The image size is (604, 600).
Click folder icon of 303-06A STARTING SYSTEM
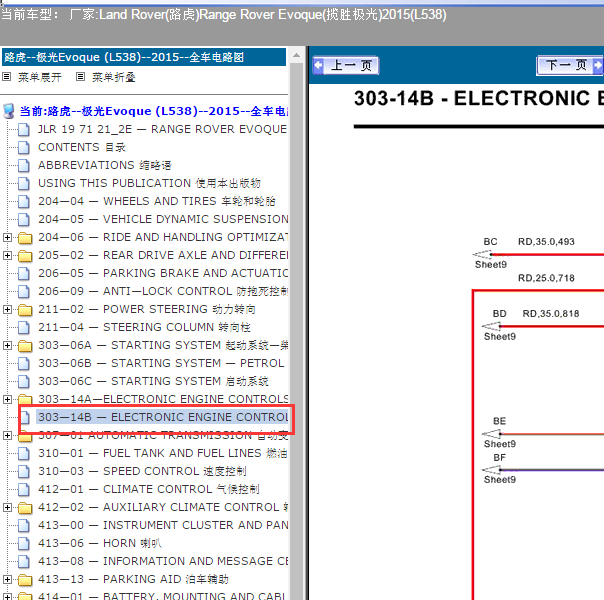click(25, 346)
